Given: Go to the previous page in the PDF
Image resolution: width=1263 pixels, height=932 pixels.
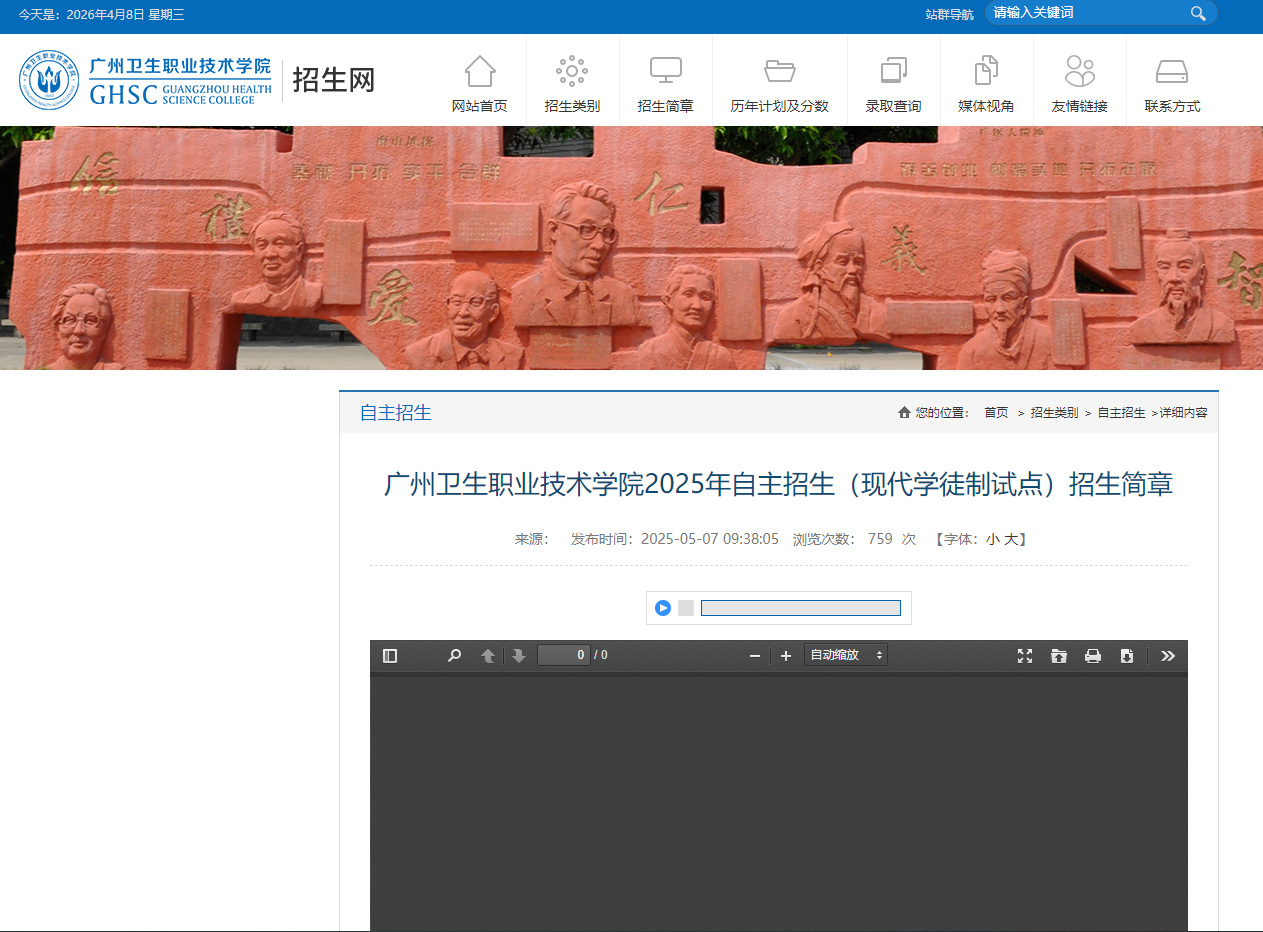Looking at the screenshot, I should (x=487, y=655).
